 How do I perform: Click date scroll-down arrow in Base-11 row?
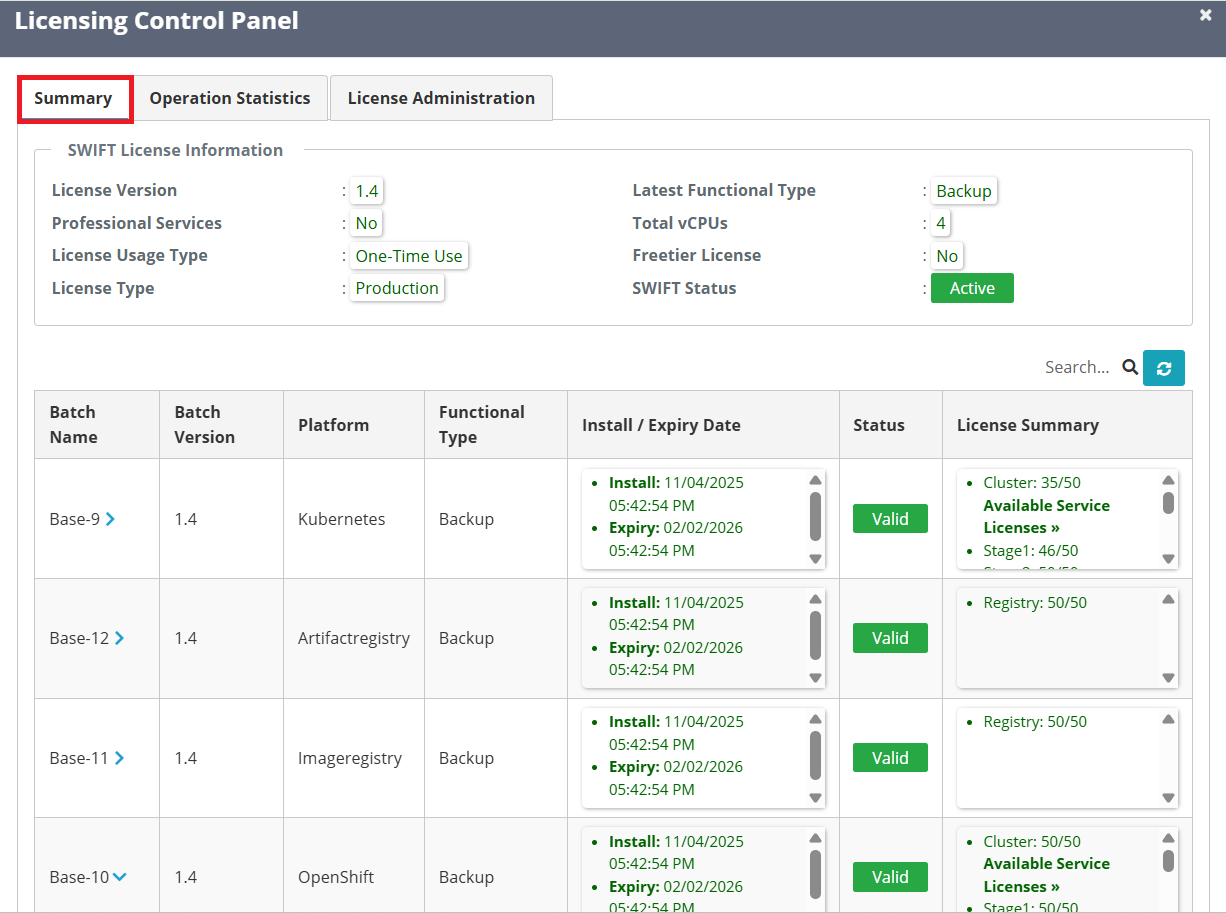(815, 798)
